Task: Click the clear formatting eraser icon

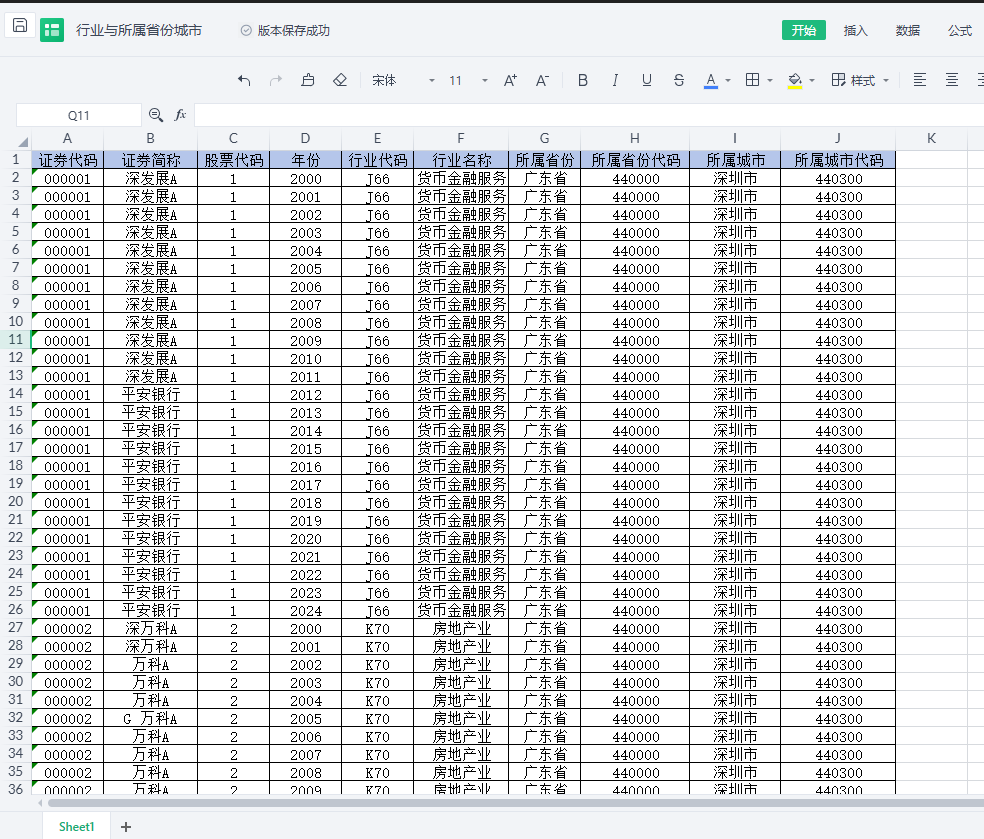Action: [x=340, y=80]
